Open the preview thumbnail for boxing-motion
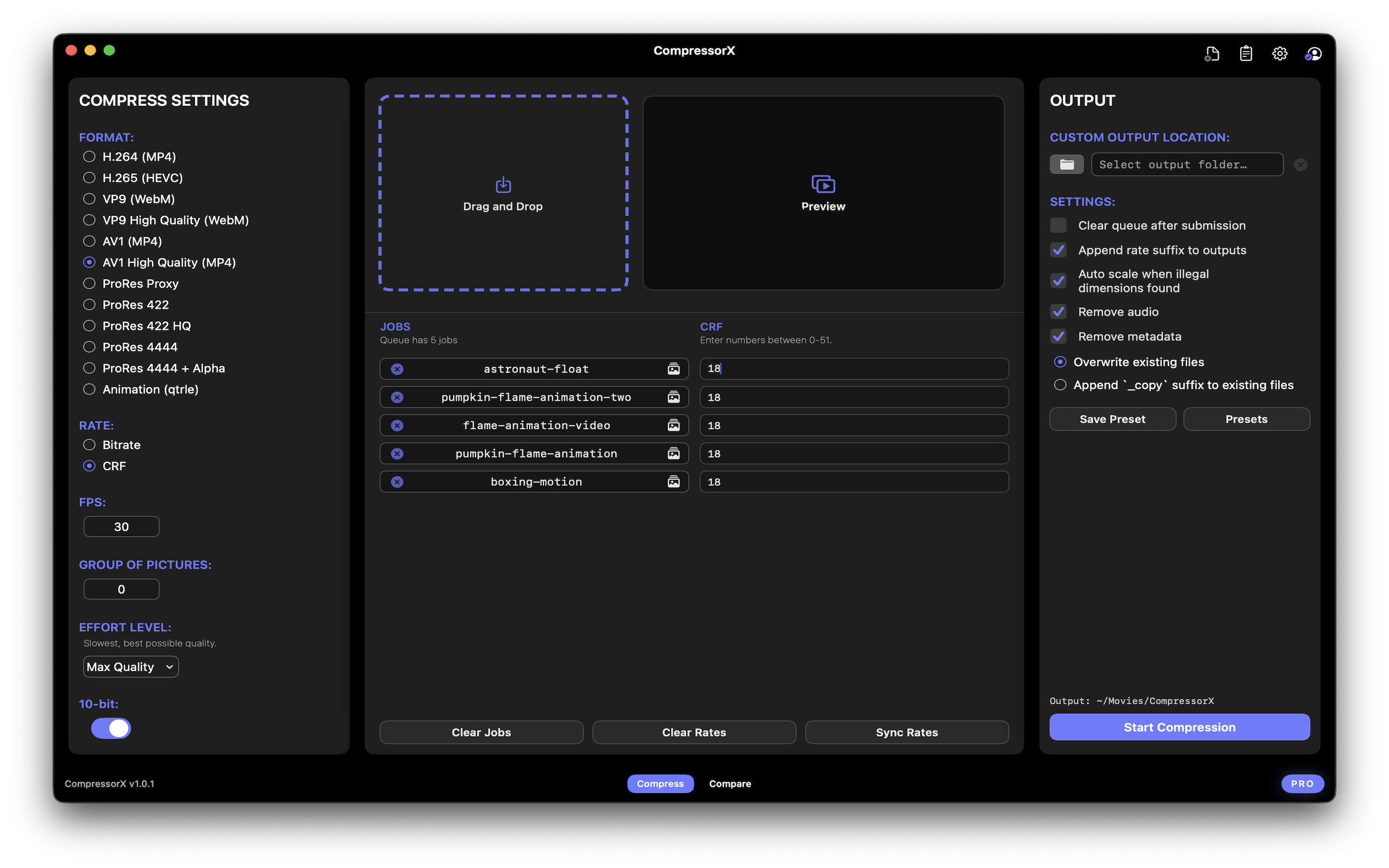This screenshot has width=1389, height=868. click(x=673, y=481)
